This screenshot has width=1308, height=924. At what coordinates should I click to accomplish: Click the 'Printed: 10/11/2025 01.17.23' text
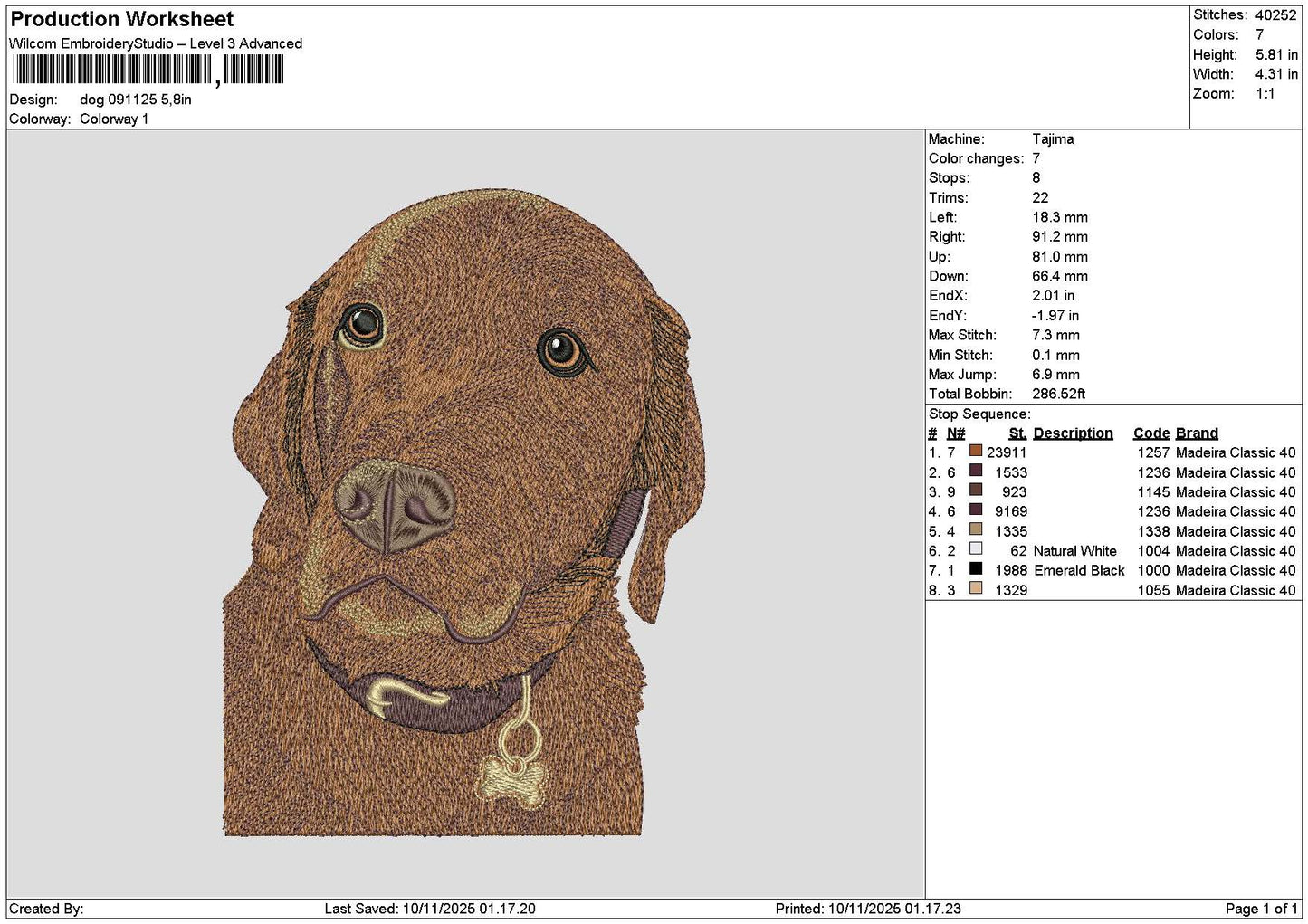click(x=868, y=909)
